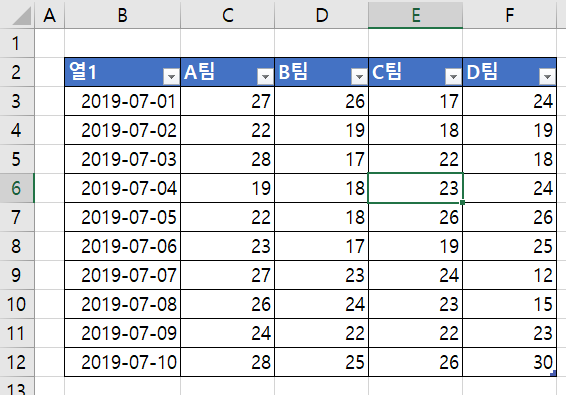
Task: Open the D팀 column filter dropdown
Action: point(547,76)
